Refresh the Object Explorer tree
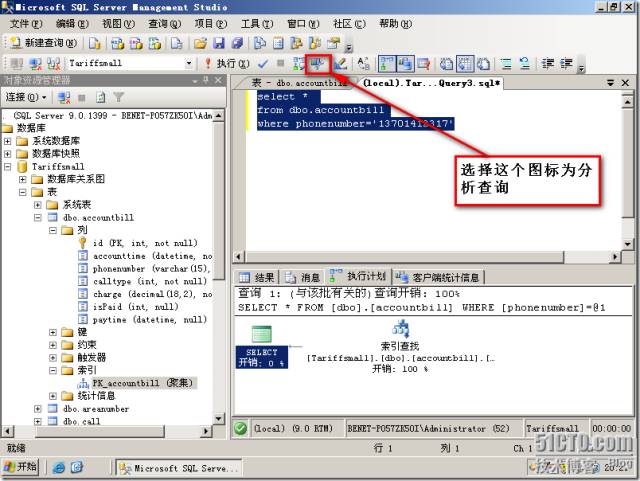Viewport: 640px width, 481px height. (100, 97)
